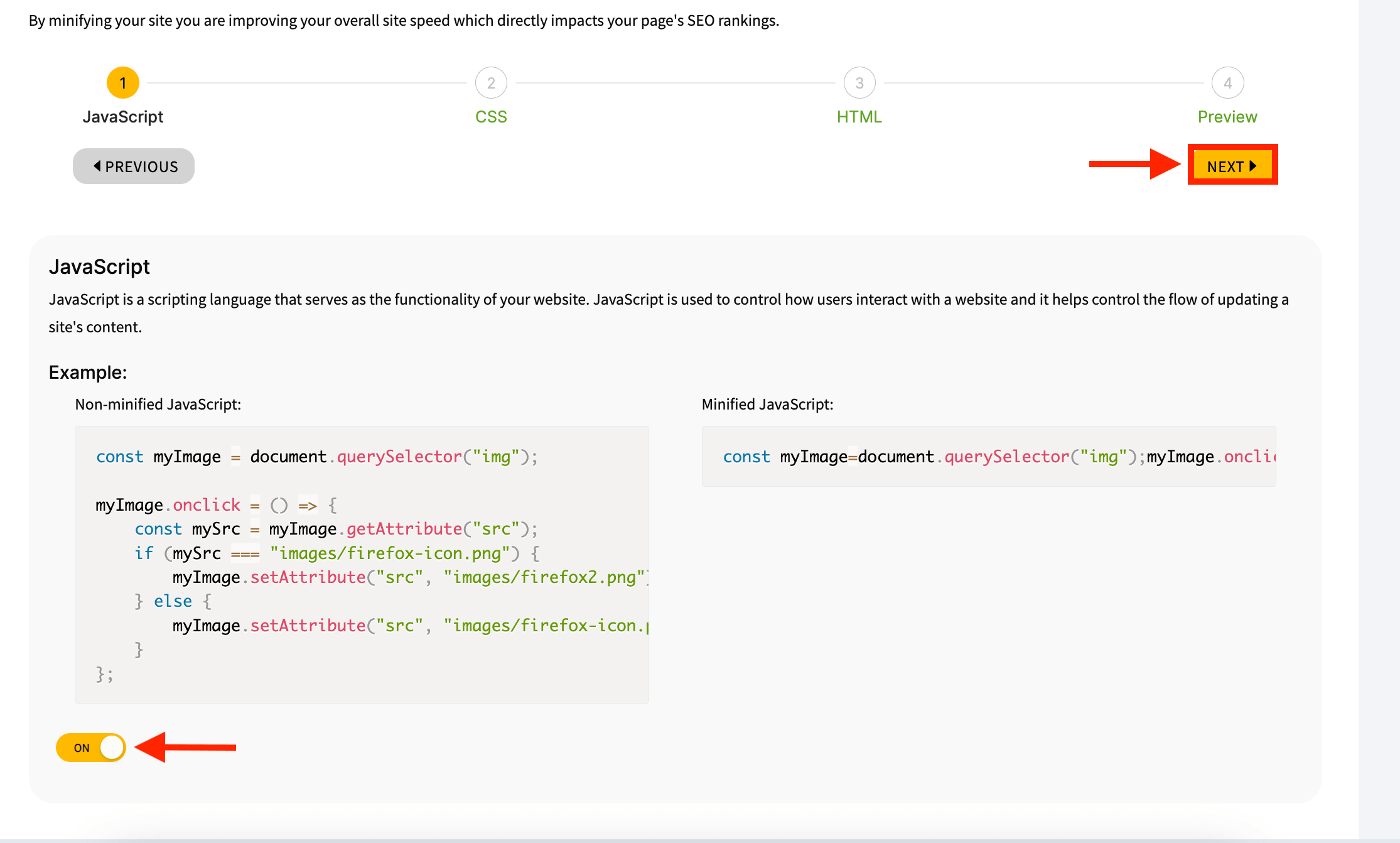
Task: Click the JavaScript description paragraph
Action: pyautogui.click(x=669, y=313)
